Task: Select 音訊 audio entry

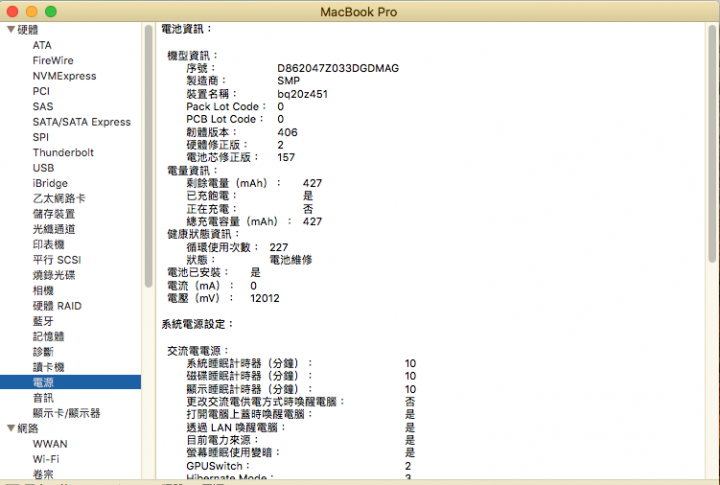Action: [43, 398]
